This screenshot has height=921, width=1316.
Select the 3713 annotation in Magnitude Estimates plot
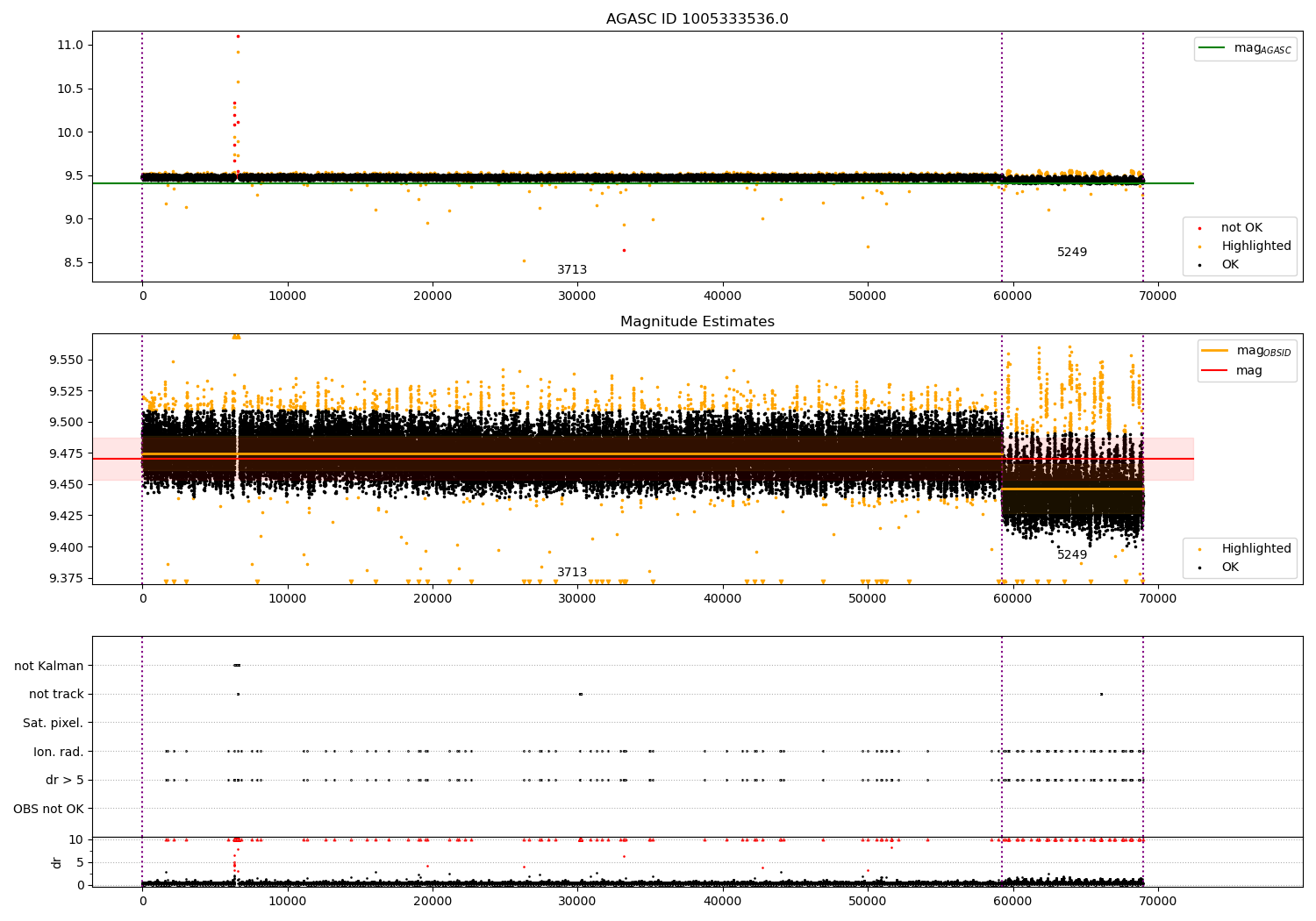coord(572,573)
